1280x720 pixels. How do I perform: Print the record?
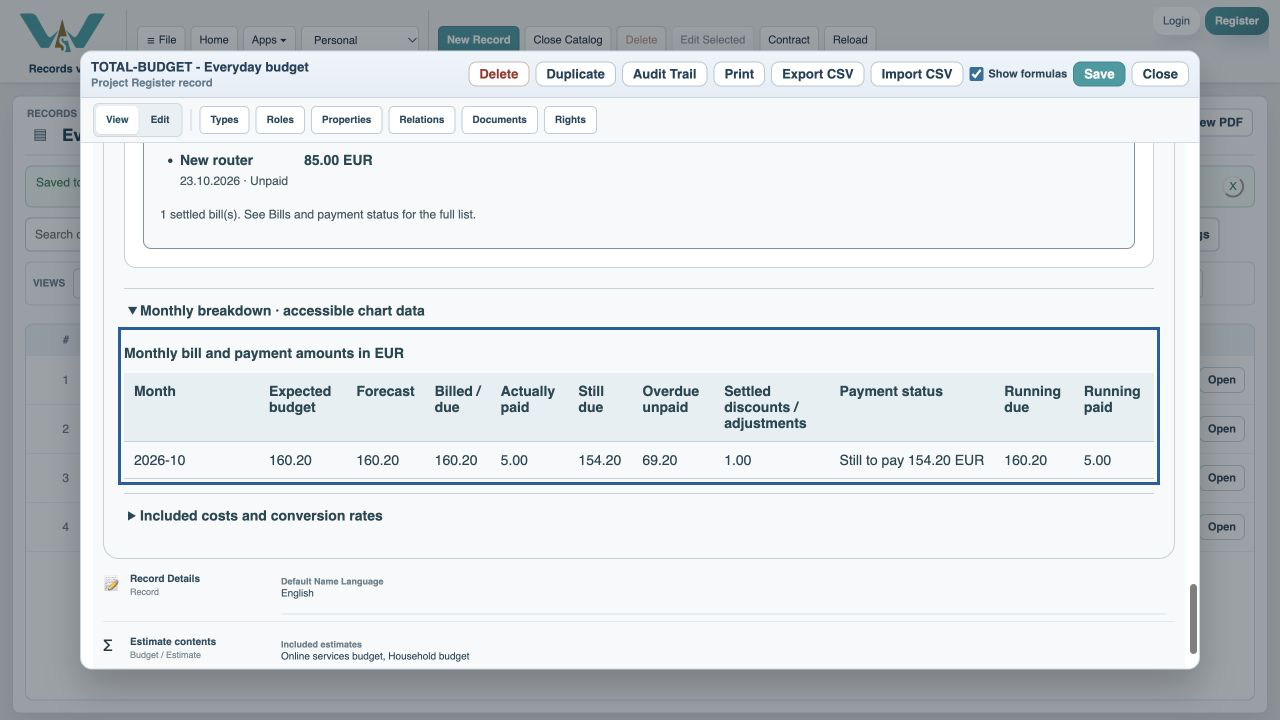click(x=739, y=74)
